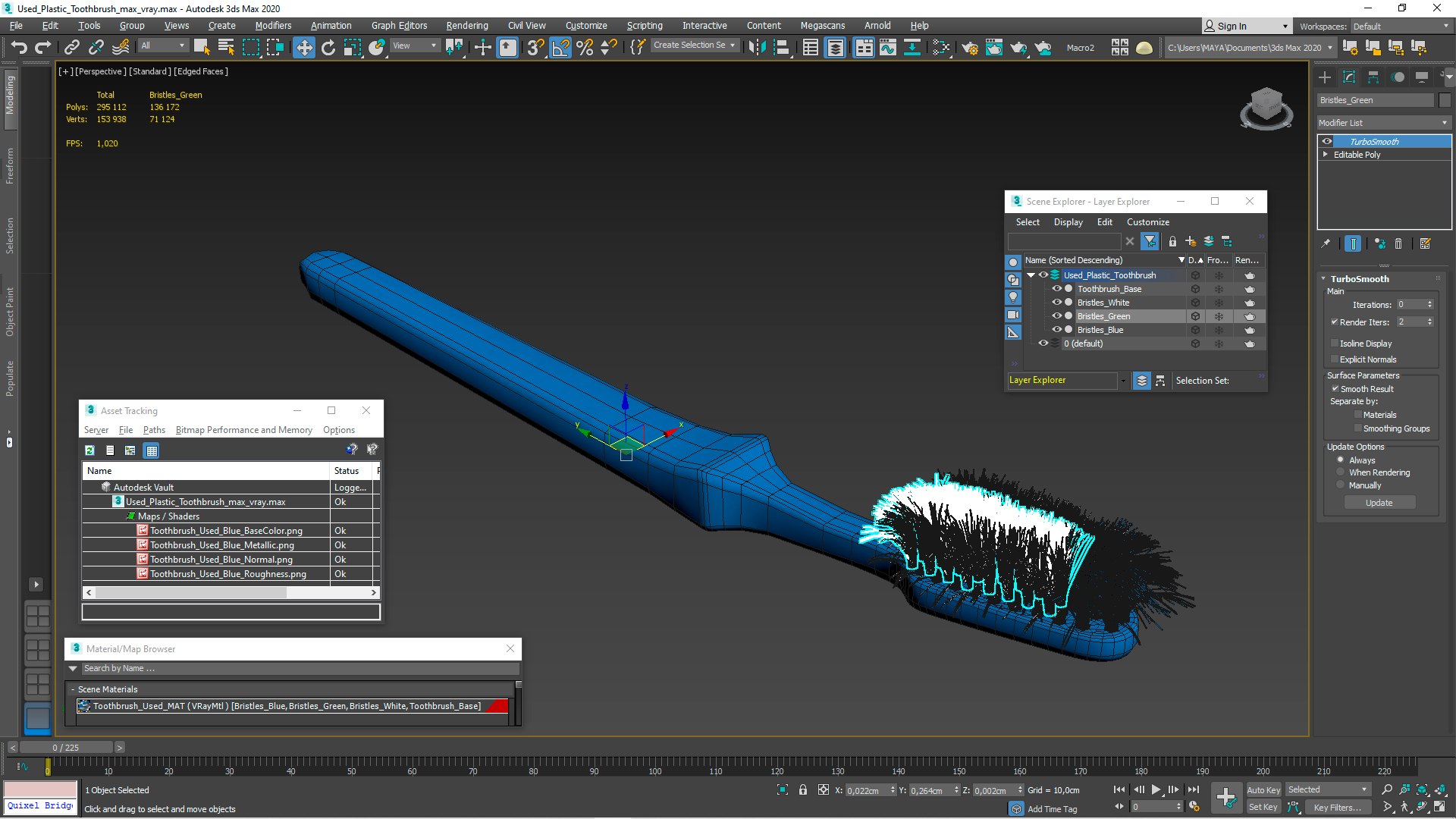Screen dimensions: 1456x819
Task: Select the Select and Move tool
Action: tap(304, 47)
